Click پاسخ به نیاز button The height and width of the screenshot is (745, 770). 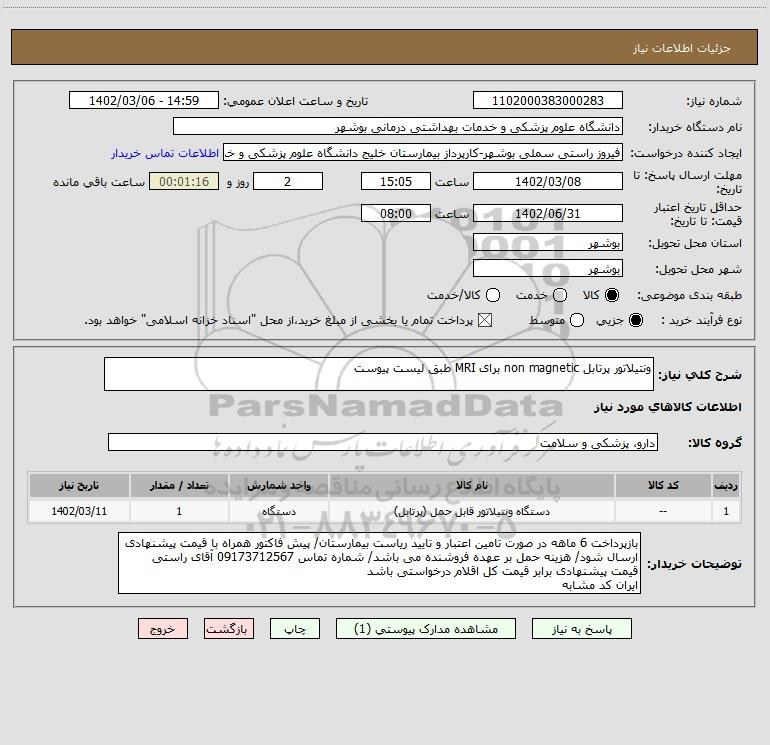pos(581,629)
